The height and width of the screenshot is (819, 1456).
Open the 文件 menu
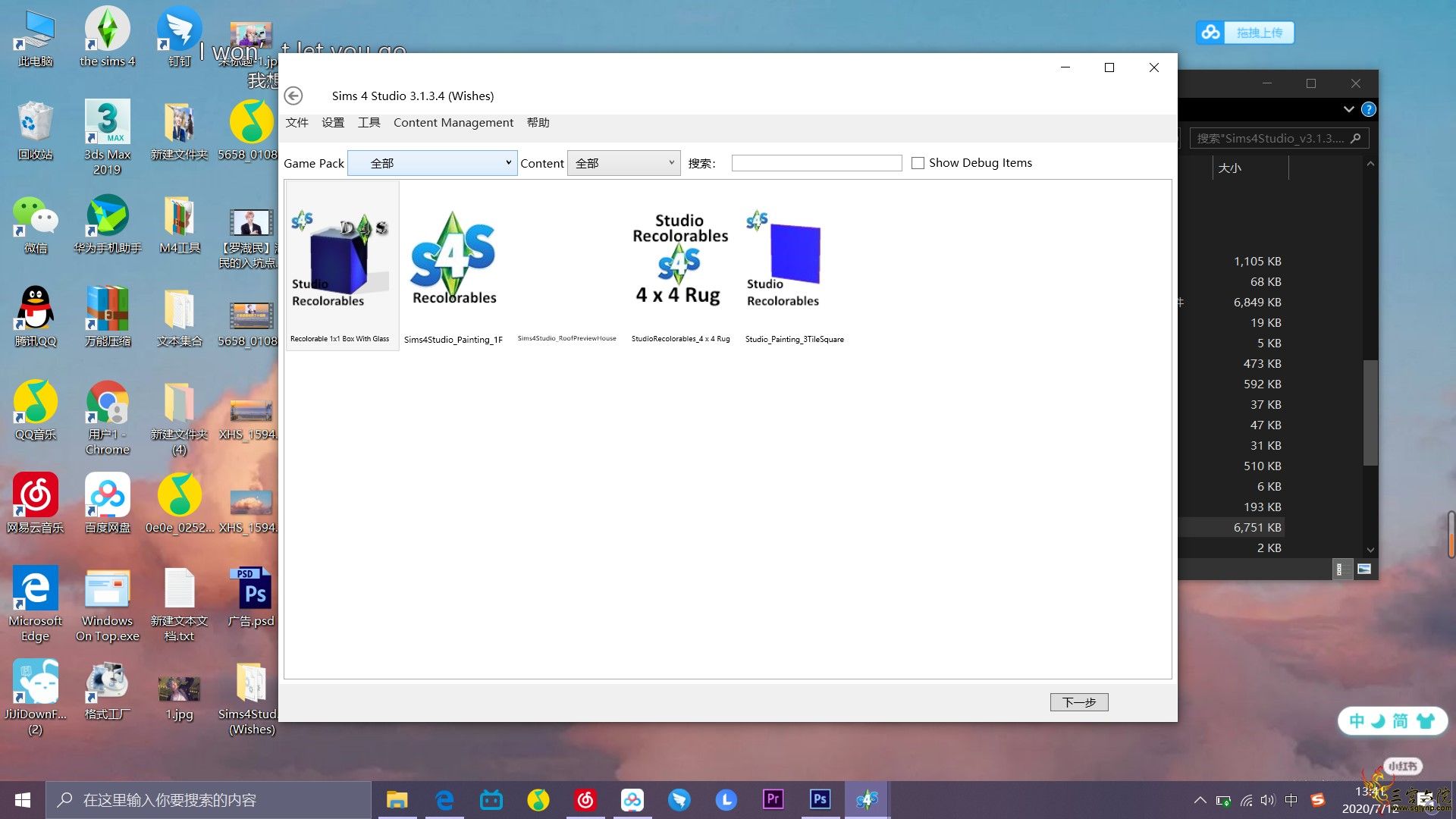(x=297, y=123)
